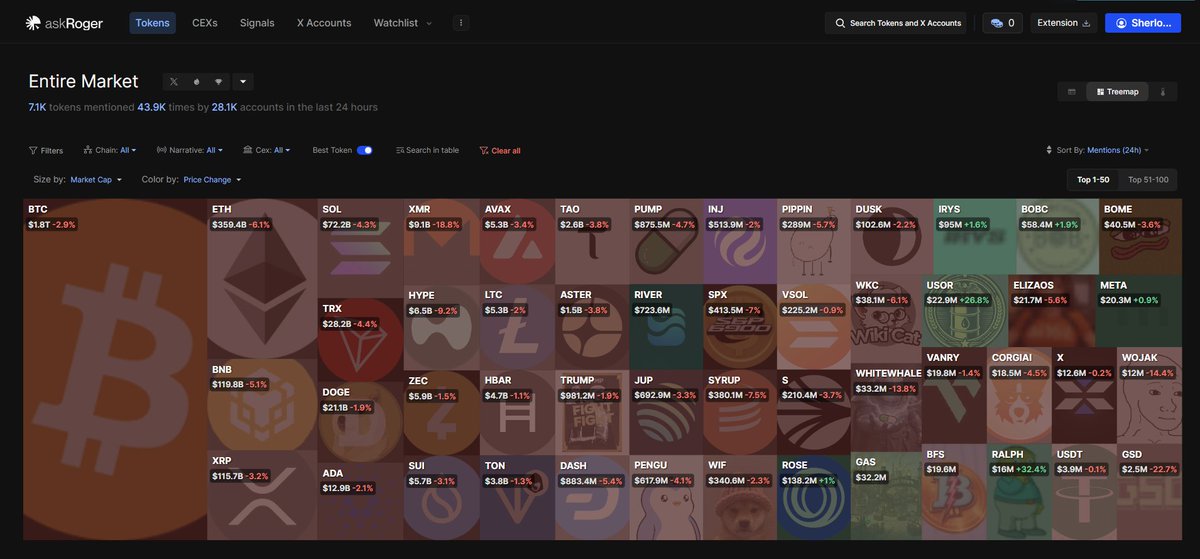Click the X source filter icon beside Entire Market
Screen dimensions: 1200x559
point(174,82)
